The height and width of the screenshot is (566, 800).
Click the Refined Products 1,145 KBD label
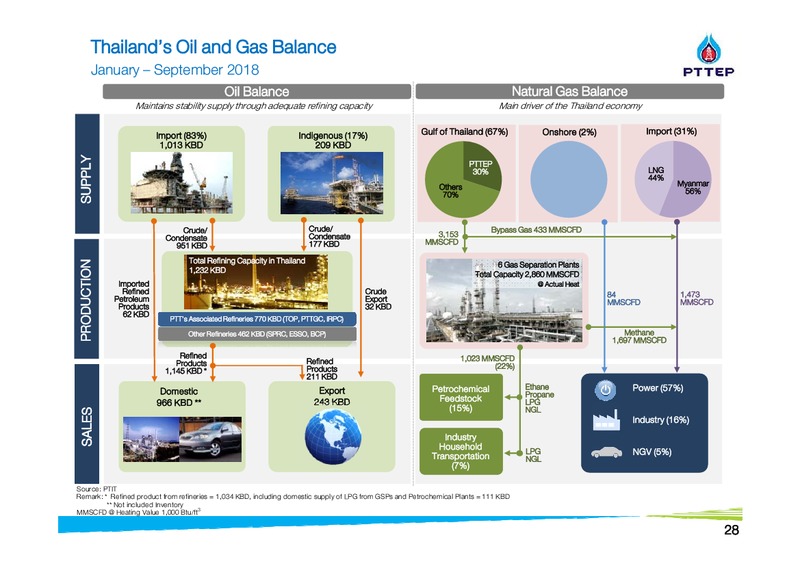pos(186,363)
